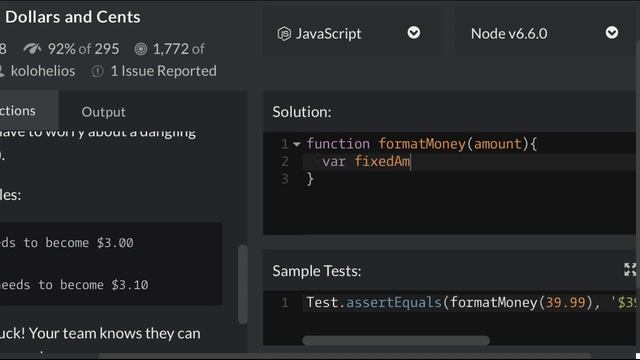Click the satisfaction rating gauge icon

pyautogui.click(x=32, y=49)
